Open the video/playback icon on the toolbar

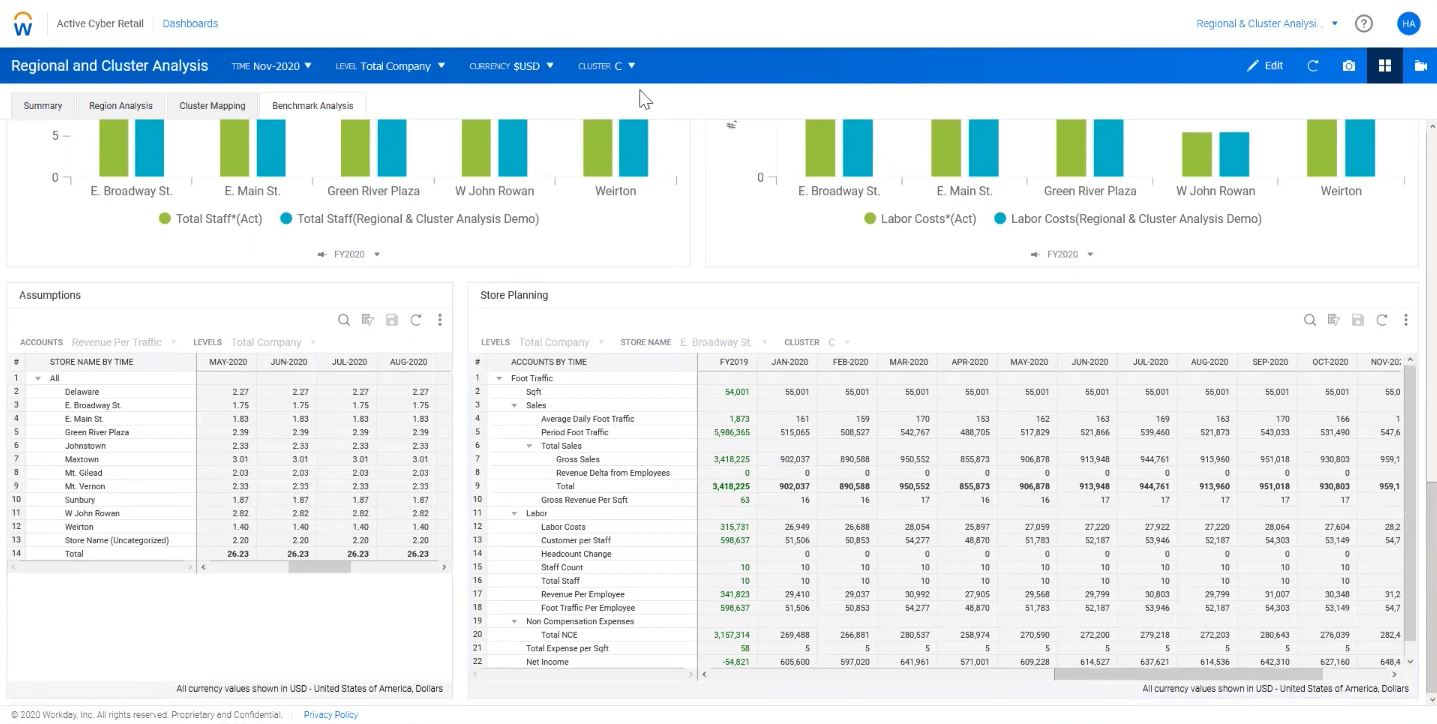(1421, 65)
